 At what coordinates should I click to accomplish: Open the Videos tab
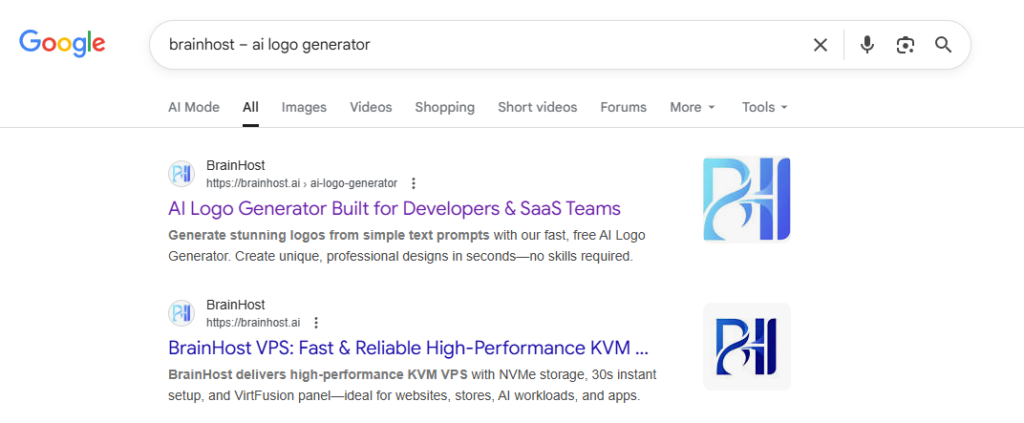pos(370,107)
